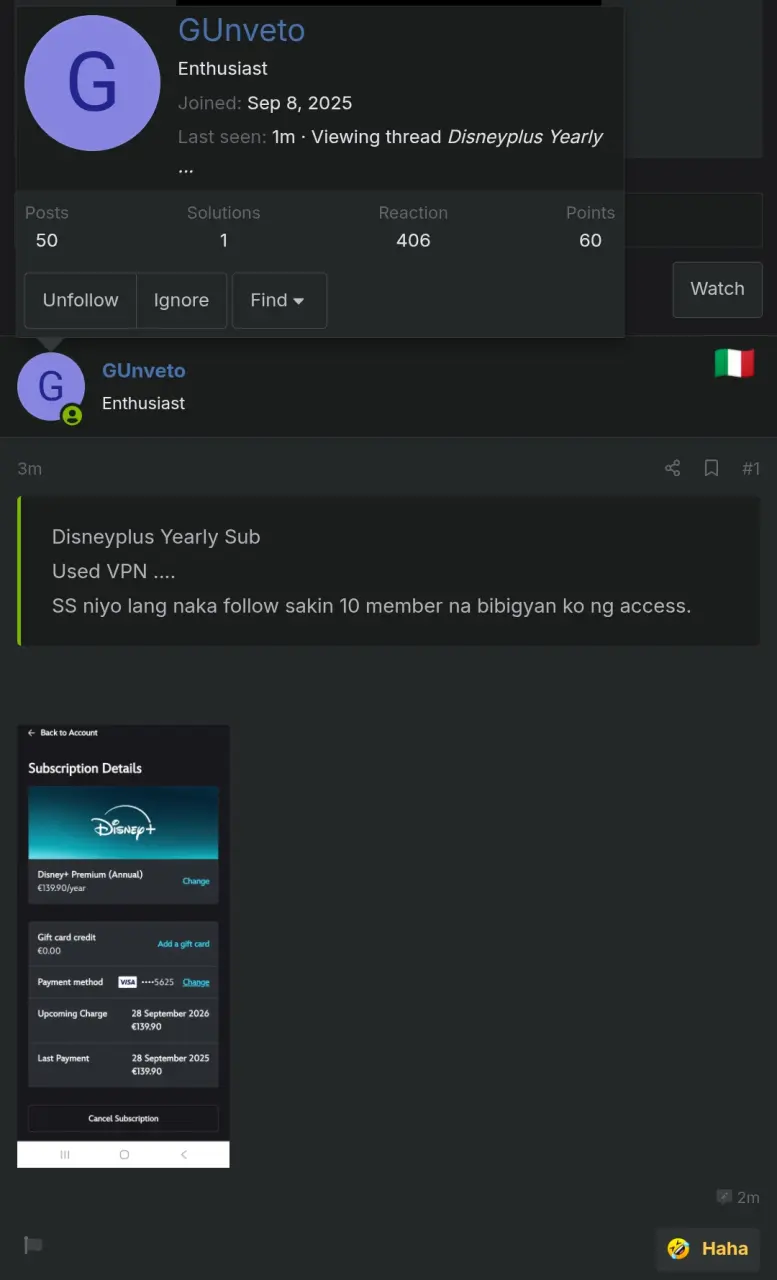Open the #1 post permalink
The height and width of the screenshot is (1280, 777).
tap(751, 468)
